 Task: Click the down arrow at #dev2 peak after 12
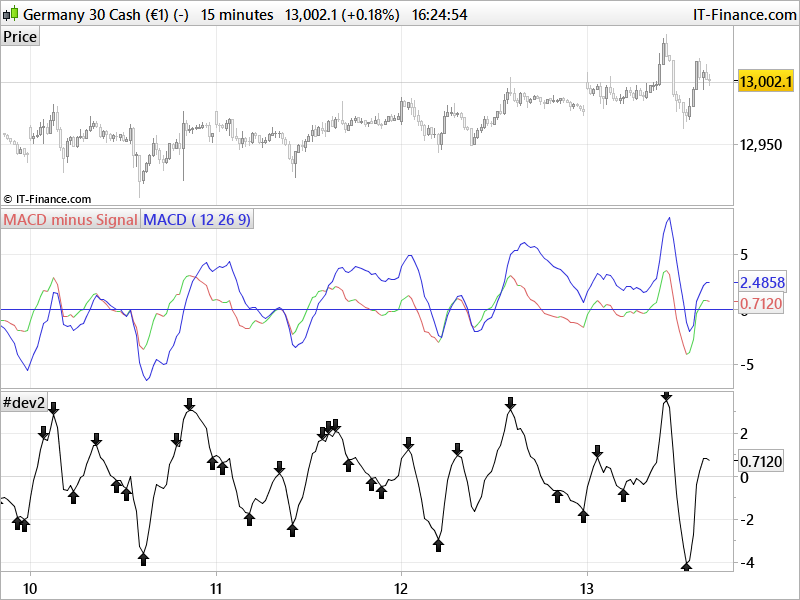coord(408,443)
